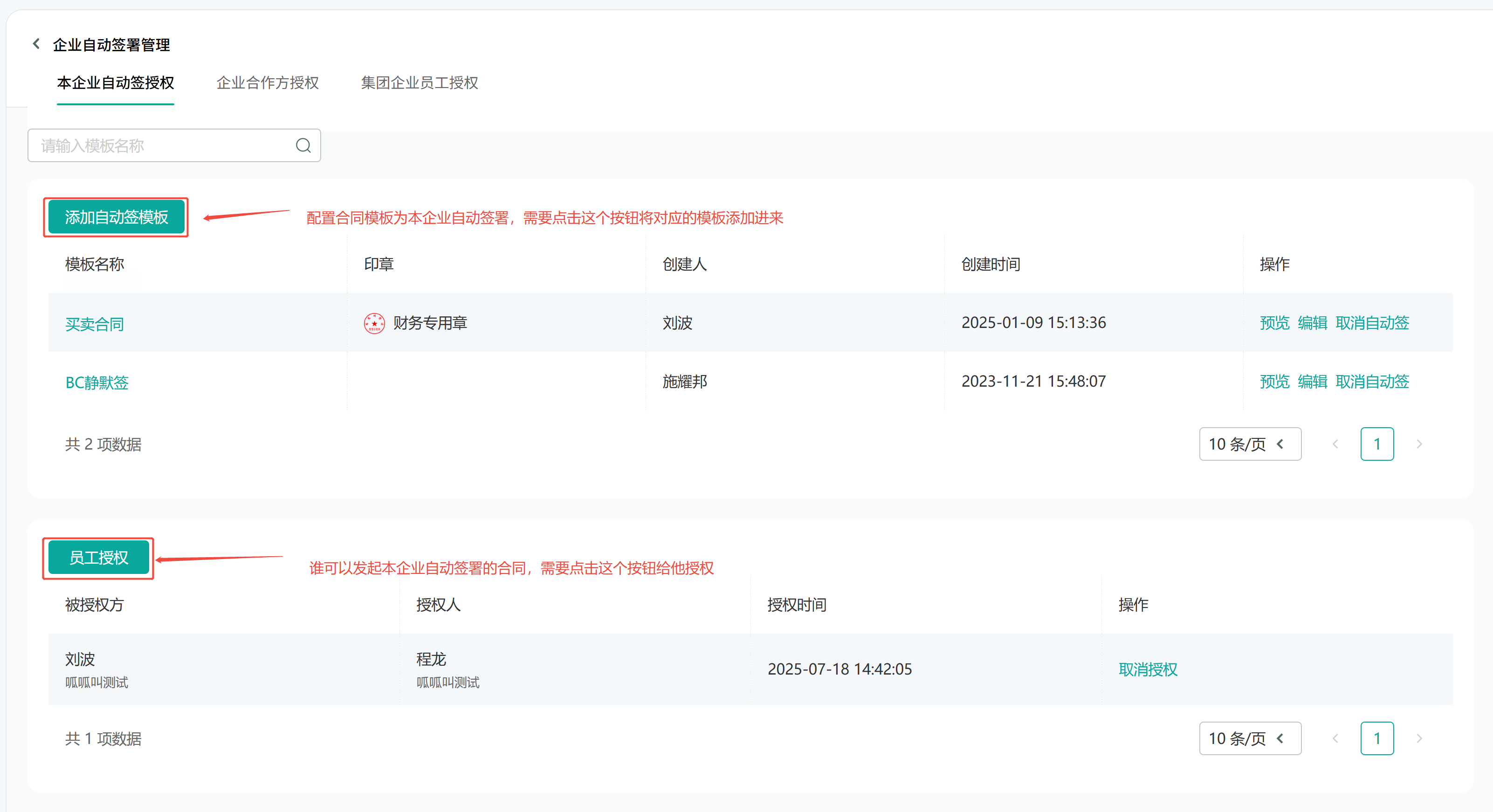This screenshot has height=812, width=1493.
Task: Click 呱呱叫测试 under authorized party 刘波
Action: (96, 683)
